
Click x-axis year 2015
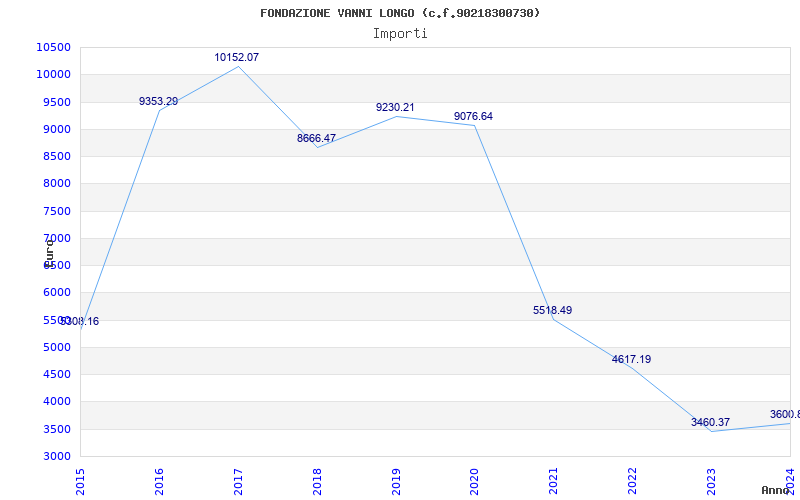click(x=80, y=481)
